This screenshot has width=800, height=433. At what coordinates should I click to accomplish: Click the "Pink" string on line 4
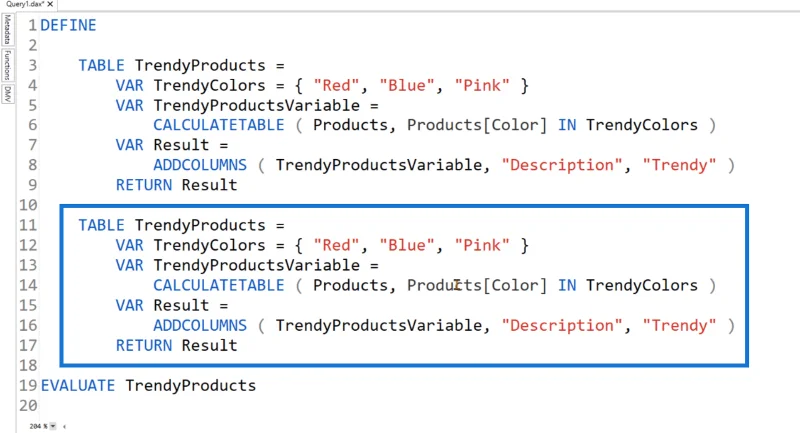pyautogui.click(x=482, y=85)
